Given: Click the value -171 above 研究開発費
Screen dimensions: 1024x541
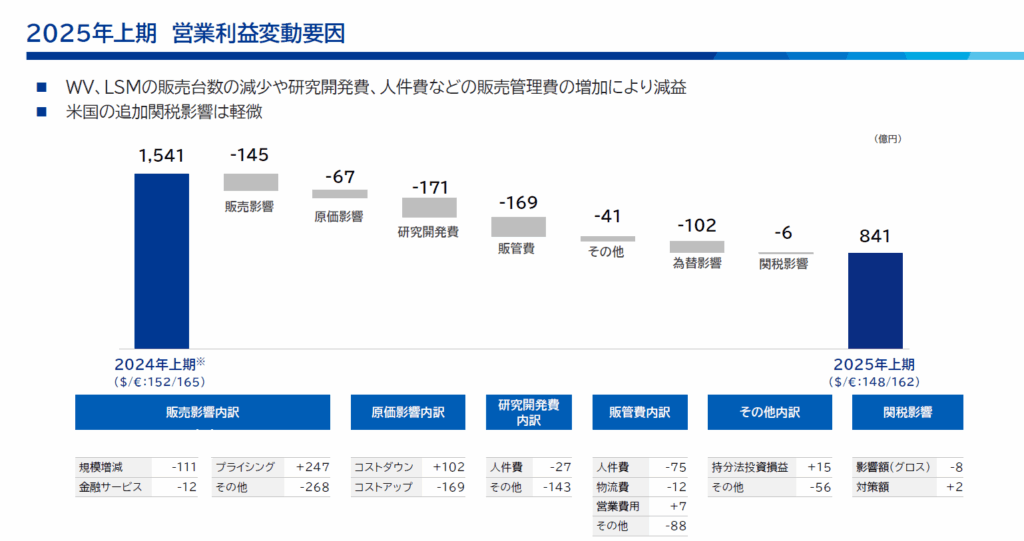Looking at the screenshot, I should click(430, 188).
